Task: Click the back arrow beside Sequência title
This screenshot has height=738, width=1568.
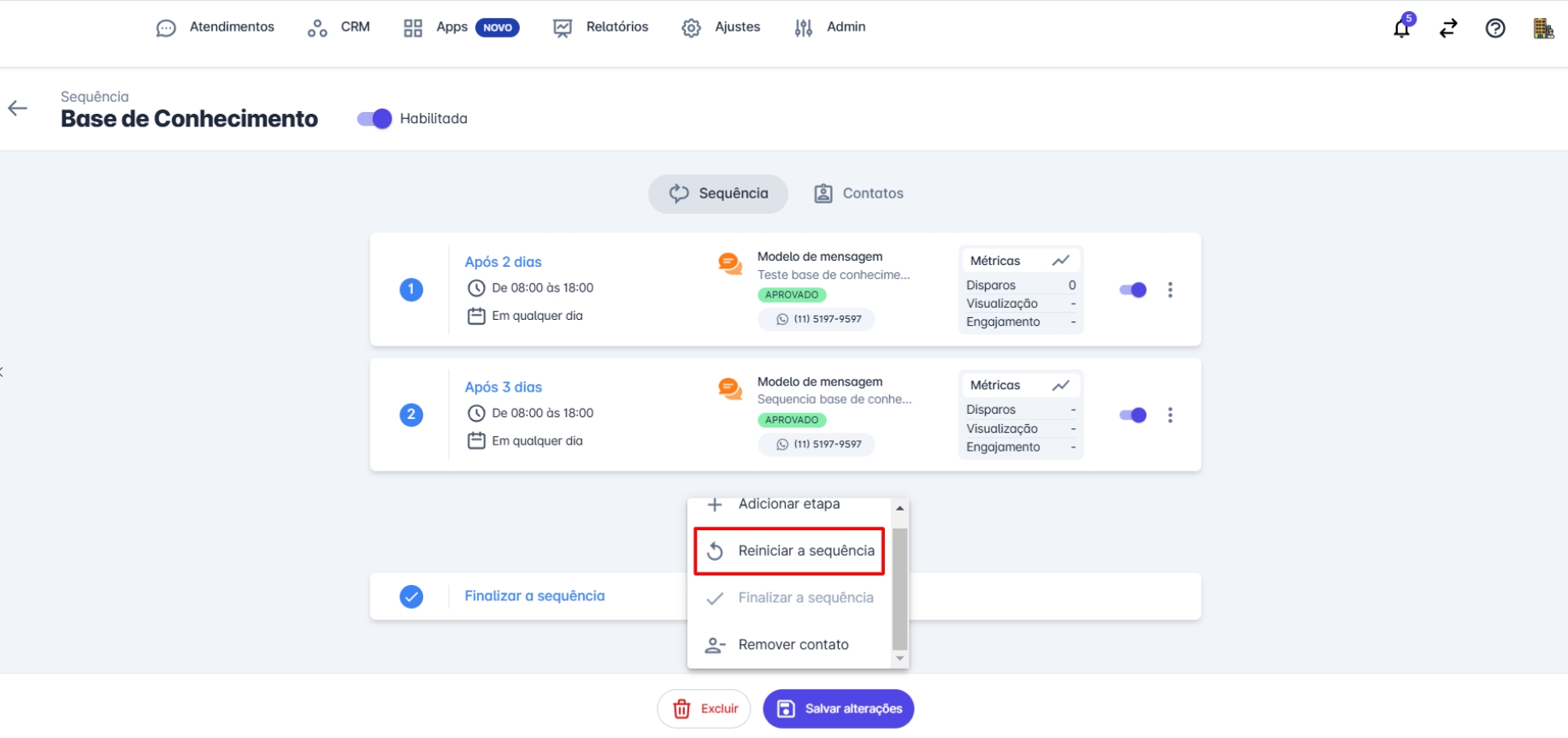Action: 18,109
